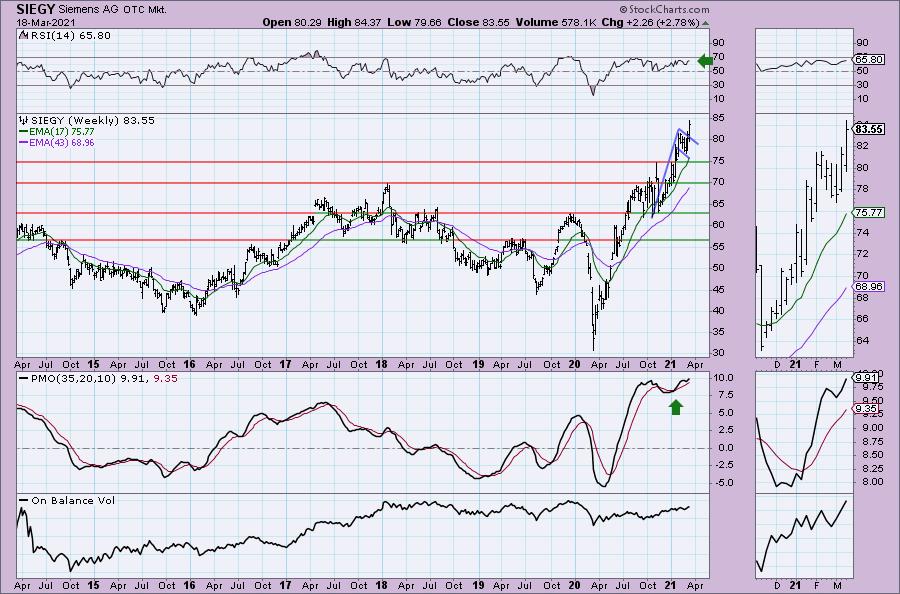This screenshot has width=900, height=594.
Task: Select the SIEGY (Weekly) 83.55 legend
Action: 92,121
